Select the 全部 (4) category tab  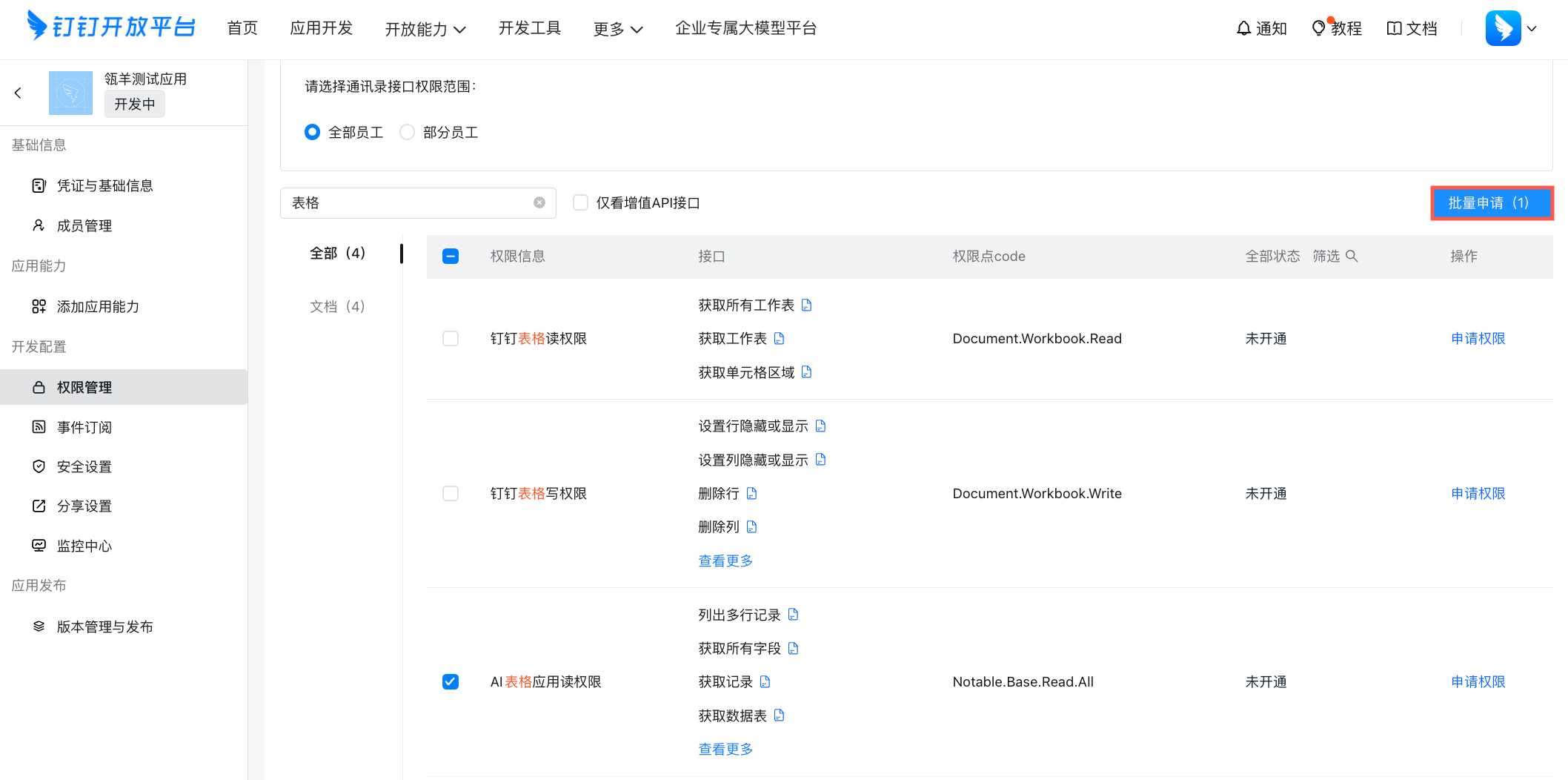pyautogui.click(x=338, y=254)
